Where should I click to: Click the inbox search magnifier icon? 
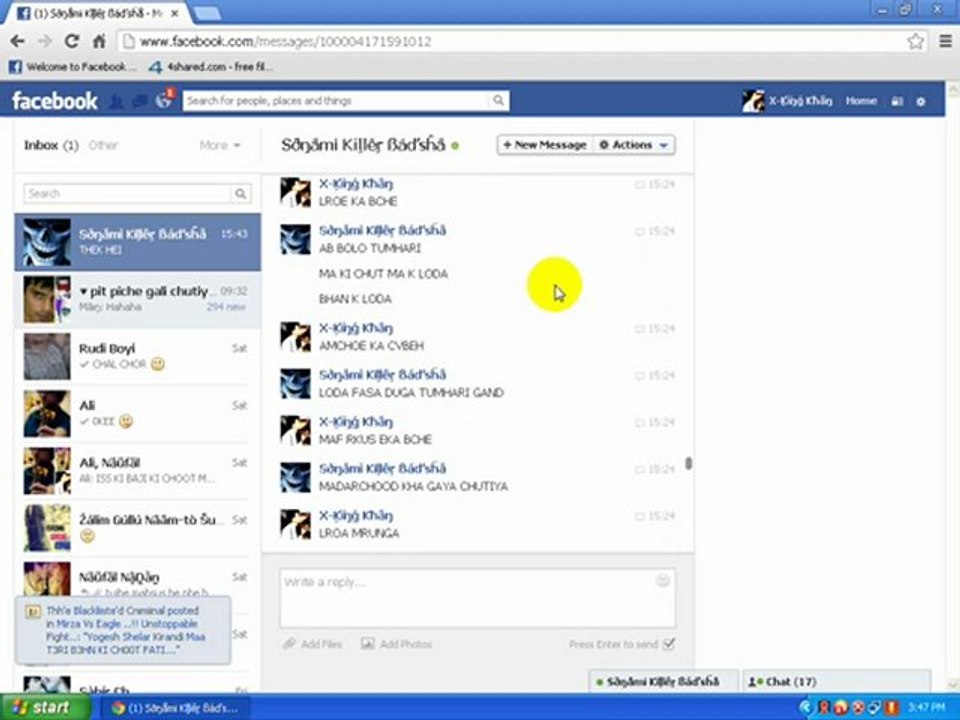point(241,193)
